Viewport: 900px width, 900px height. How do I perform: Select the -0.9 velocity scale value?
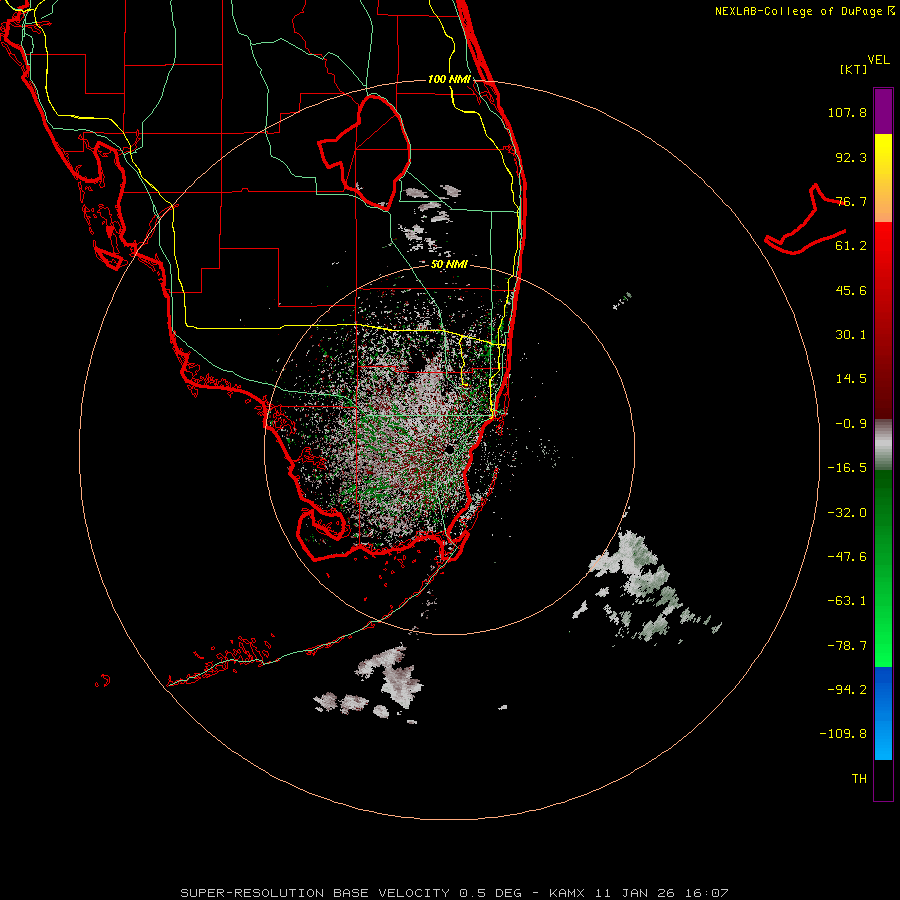tap(851, 424)
